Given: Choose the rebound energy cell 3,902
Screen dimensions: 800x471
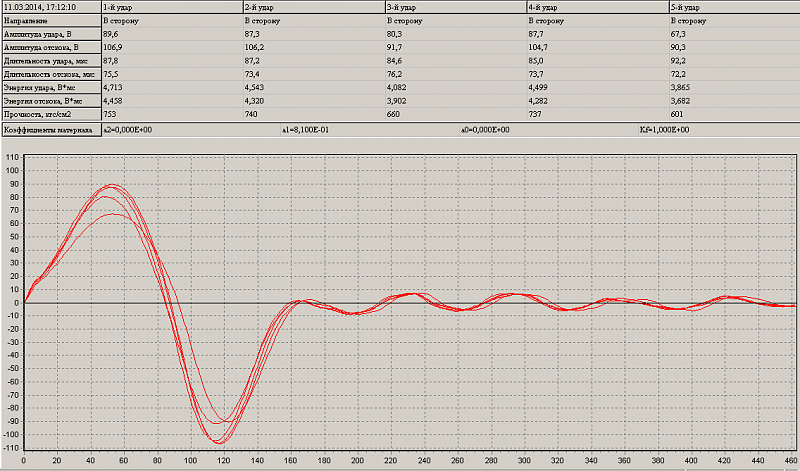Looking at the screenshot, I should pyautogui.click(x=397, y=101).
